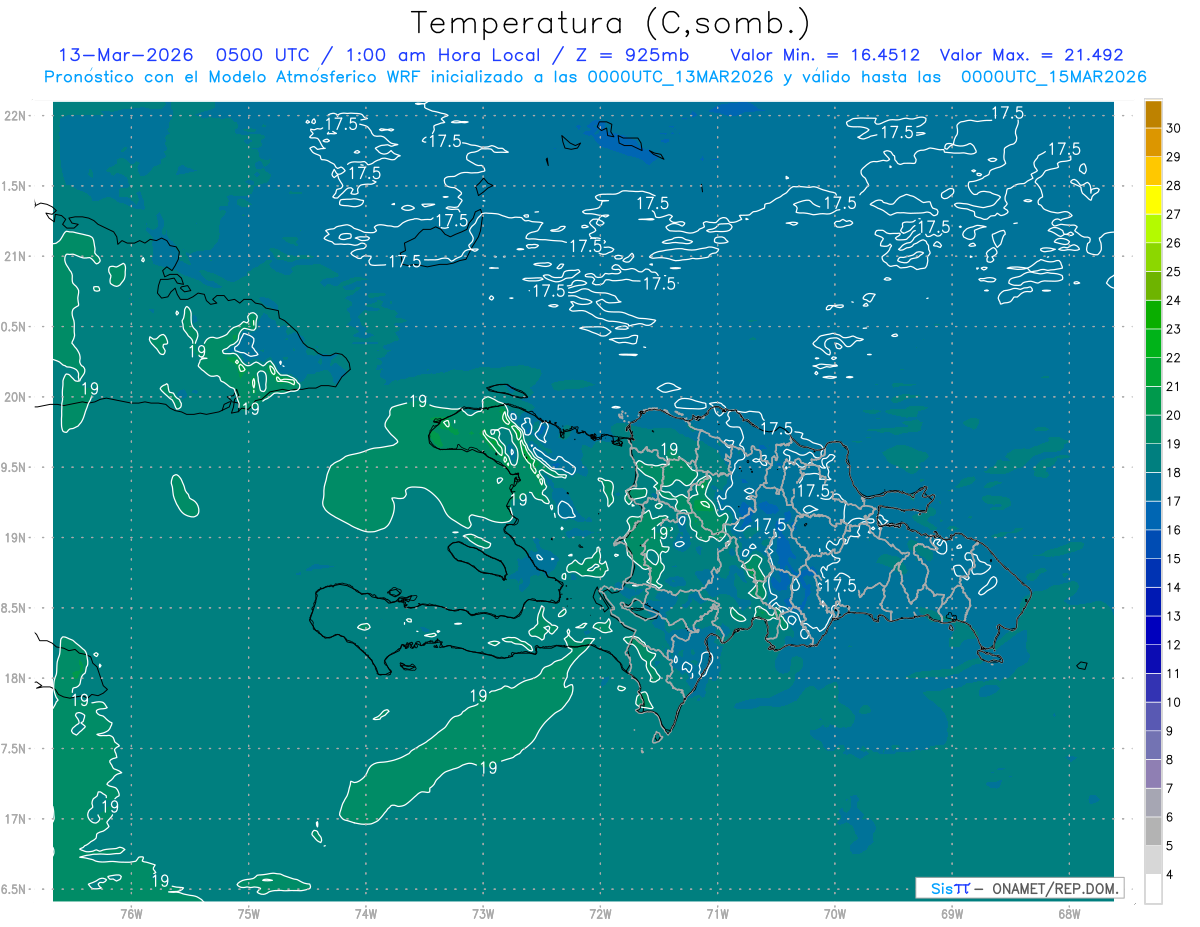
Task: Click the '18N' latitude axis label
Action: coord(16,678)
